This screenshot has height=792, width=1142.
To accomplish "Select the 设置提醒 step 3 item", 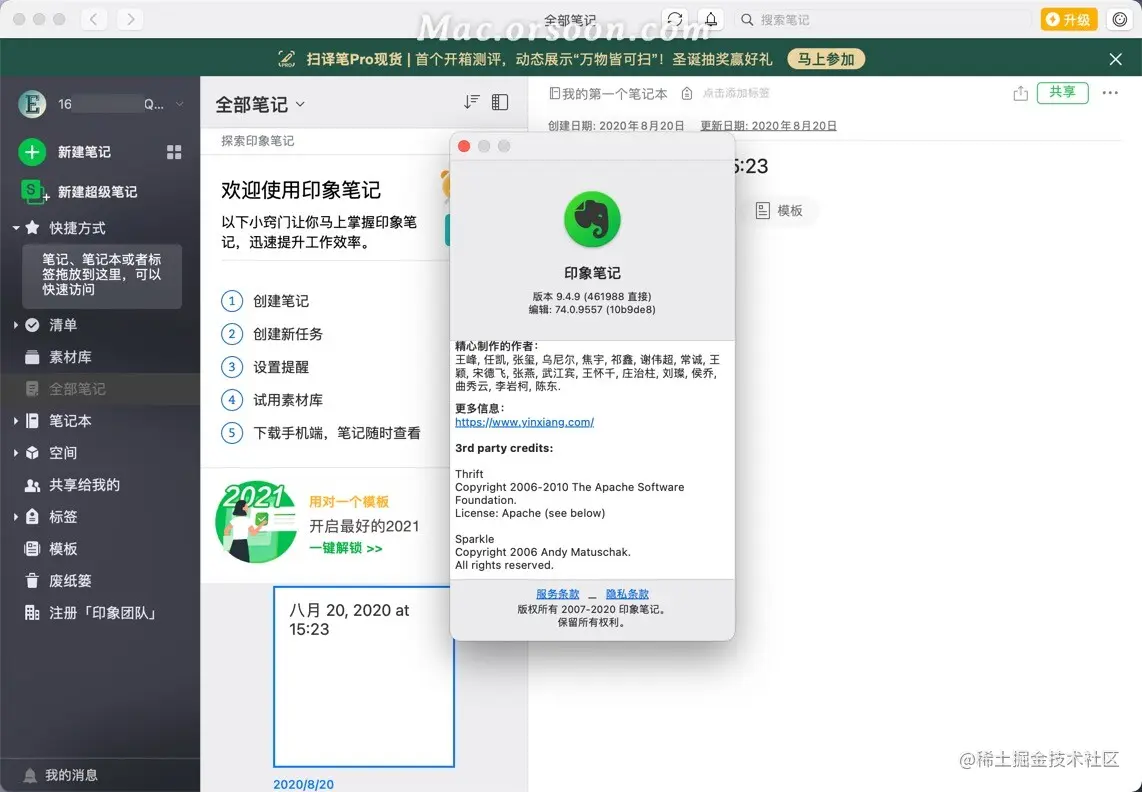I will [265, 366].
